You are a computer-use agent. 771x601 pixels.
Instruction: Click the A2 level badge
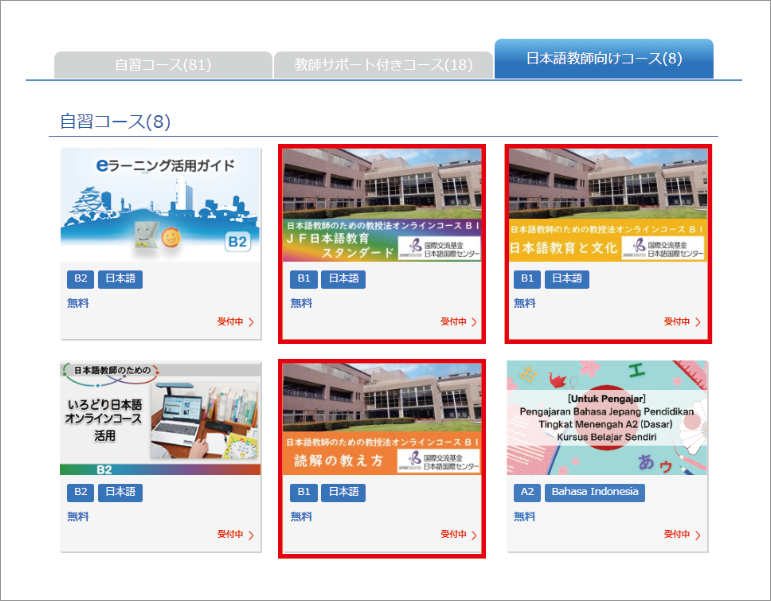click(x=526, y=492)
